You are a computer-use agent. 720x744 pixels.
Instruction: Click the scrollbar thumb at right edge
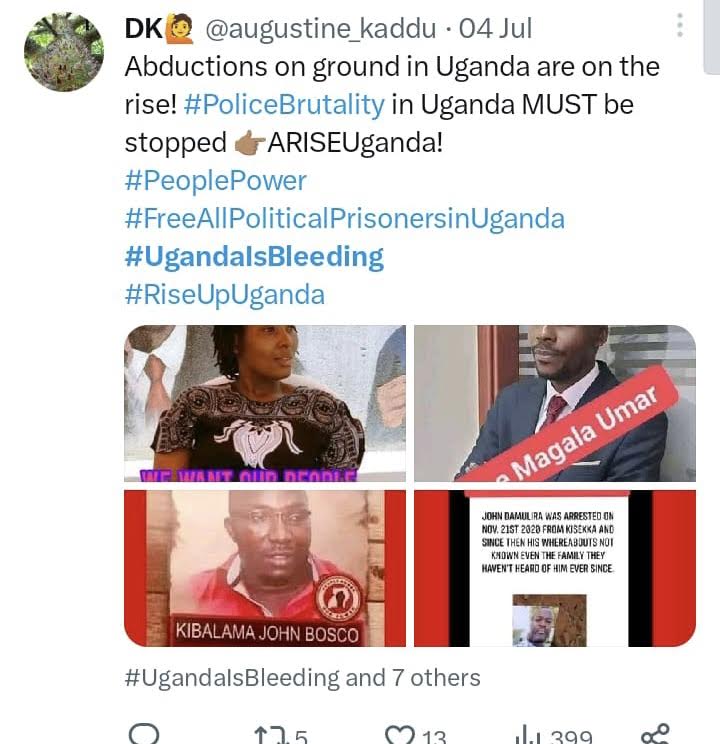pyautogui.click(x=711, y=37)
